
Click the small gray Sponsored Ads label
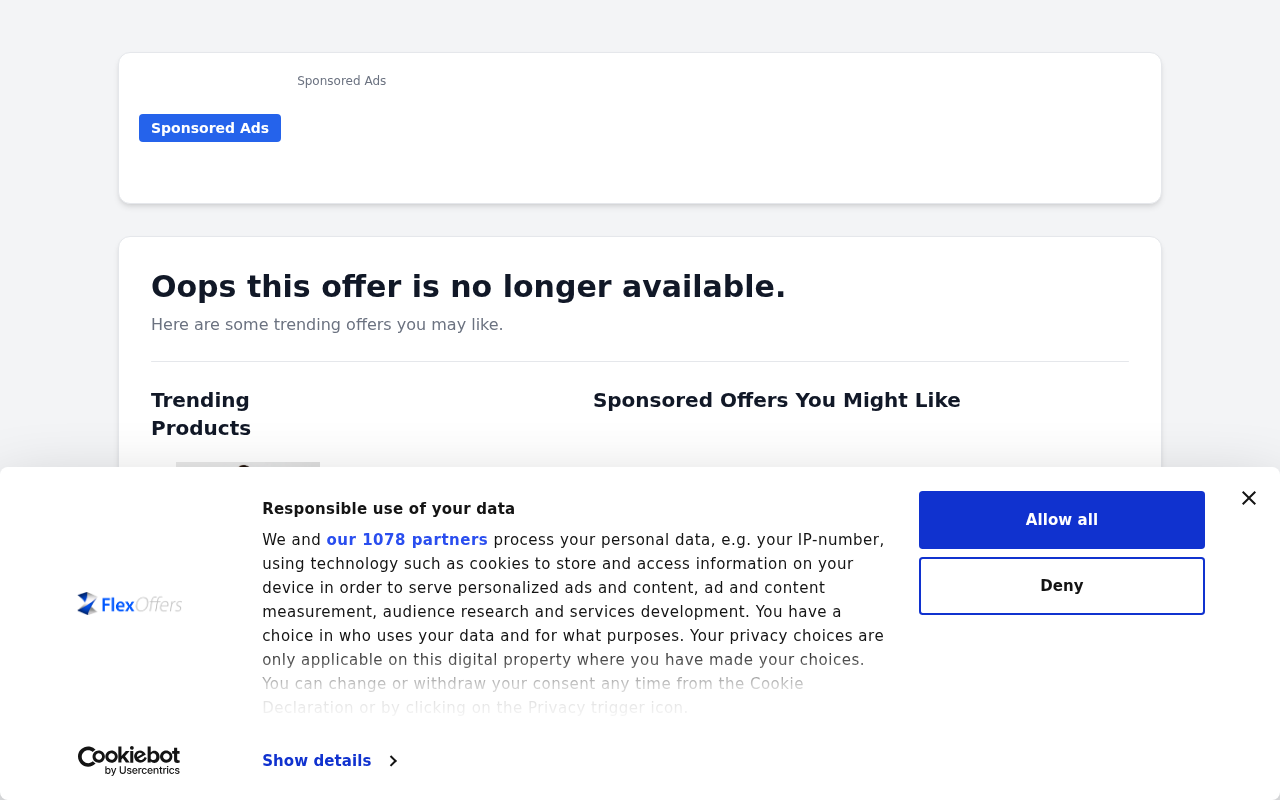point(341,81)
